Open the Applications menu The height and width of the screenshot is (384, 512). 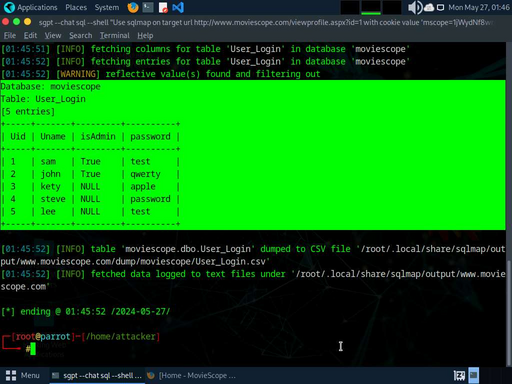[x=37, y=7]
